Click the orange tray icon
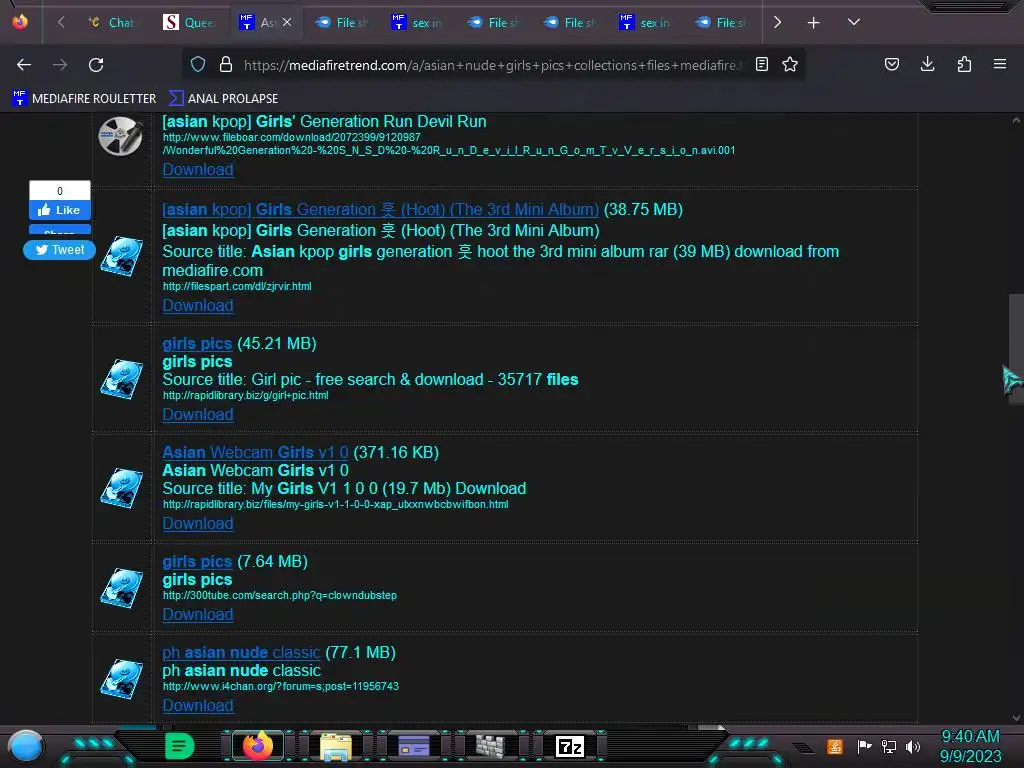The width and height of the screenshot is (1024, 768). (x=835, y=746)
